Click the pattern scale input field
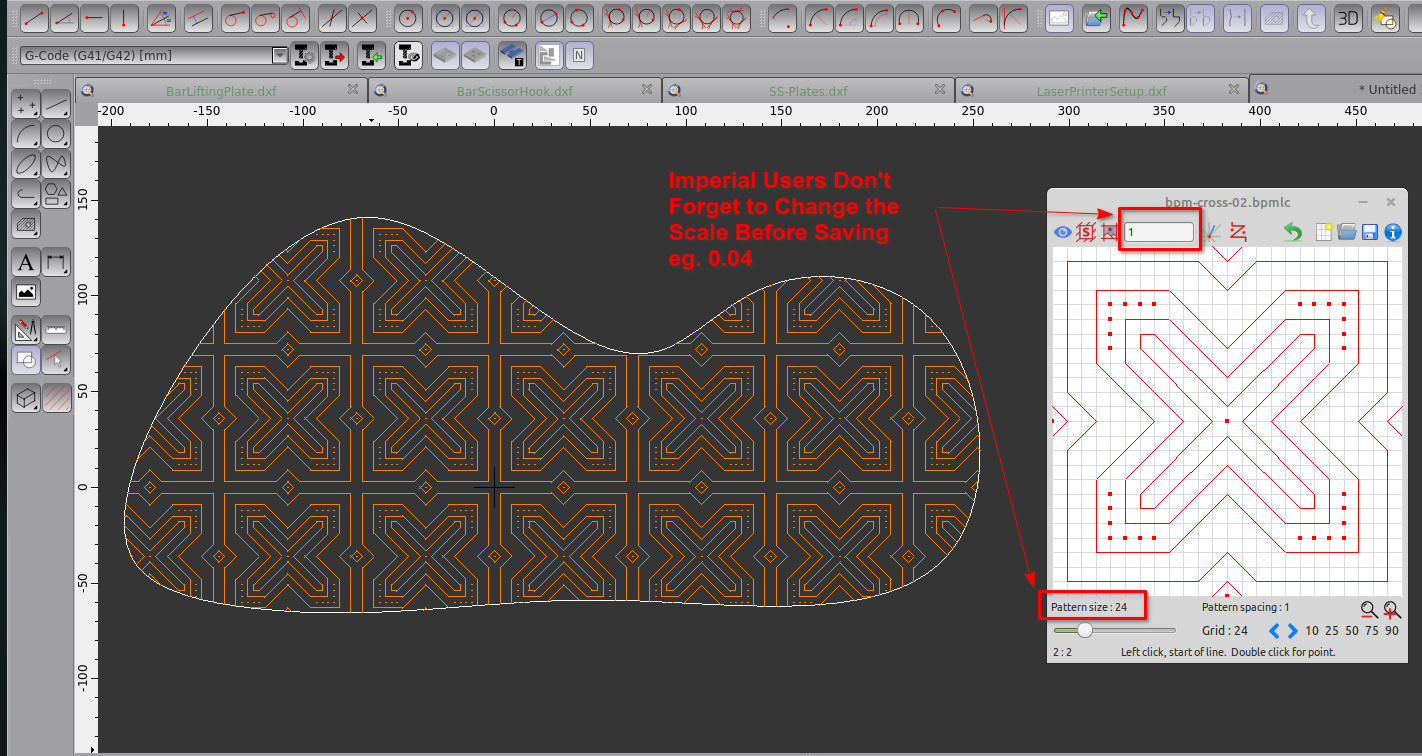The width and height of the screenshot is (1422, 756). tap(1158, 232)
